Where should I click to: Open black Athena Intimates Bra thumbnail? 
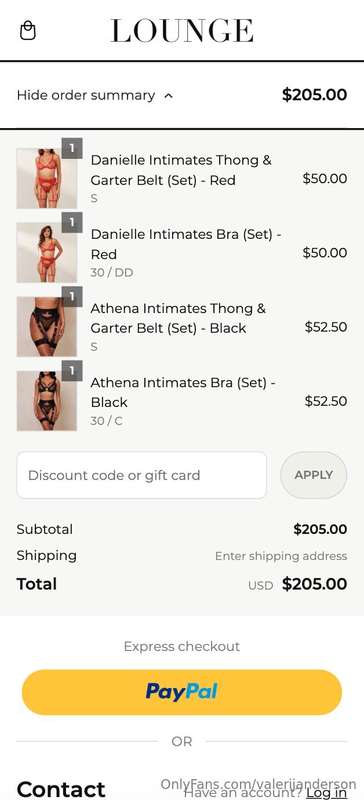tap(46, 401)
